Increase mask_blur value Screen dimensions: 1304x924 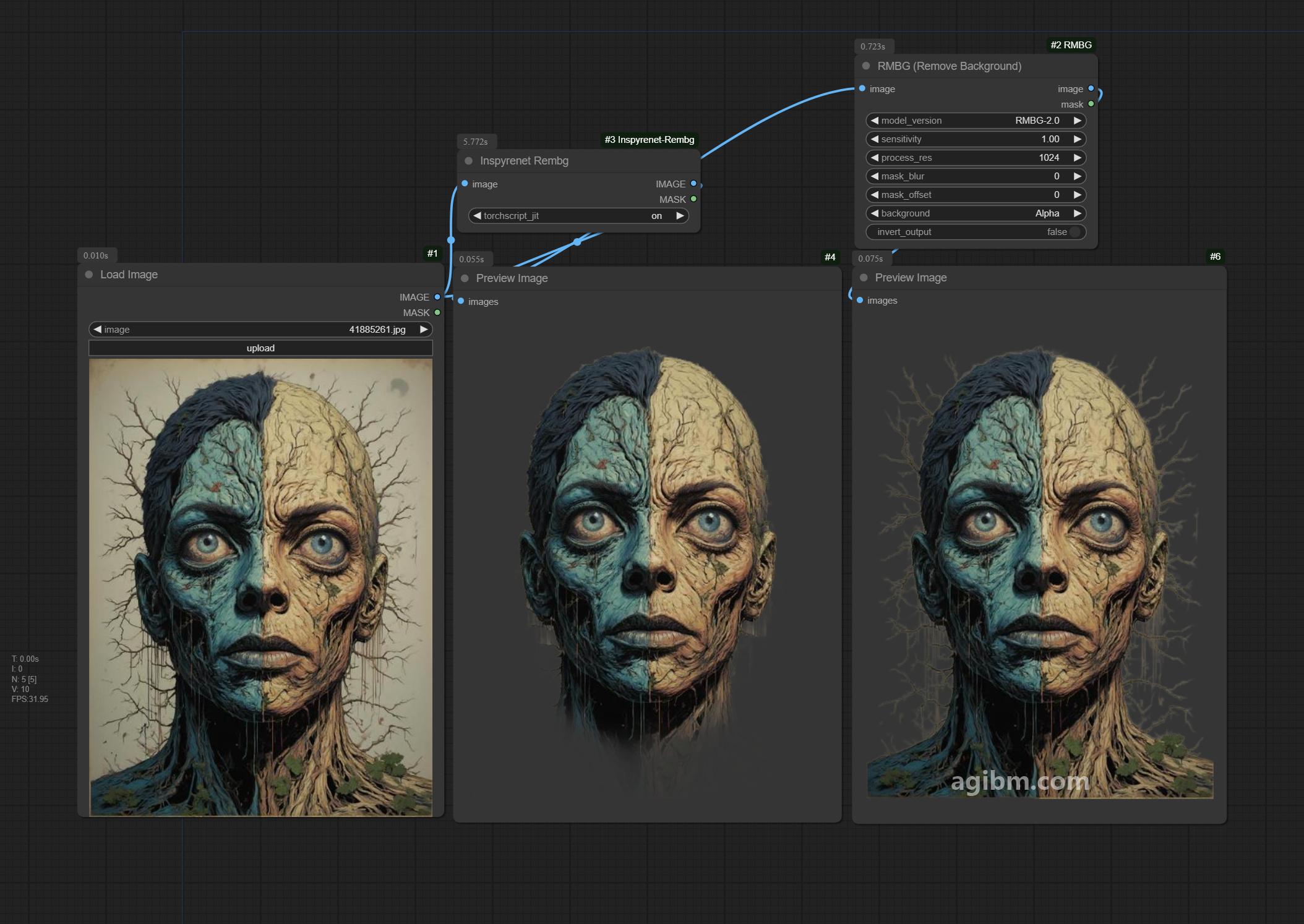tap(1078, 176)
